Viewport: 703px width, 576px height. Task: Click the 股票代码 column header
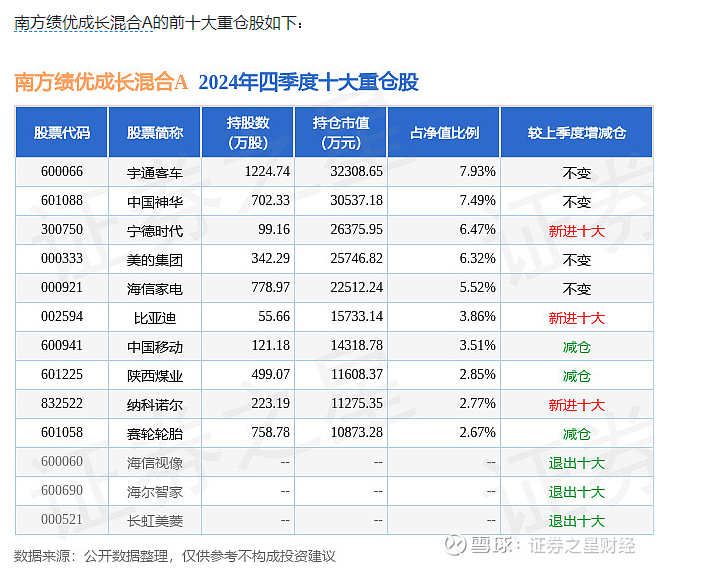(x=62, y=133)
